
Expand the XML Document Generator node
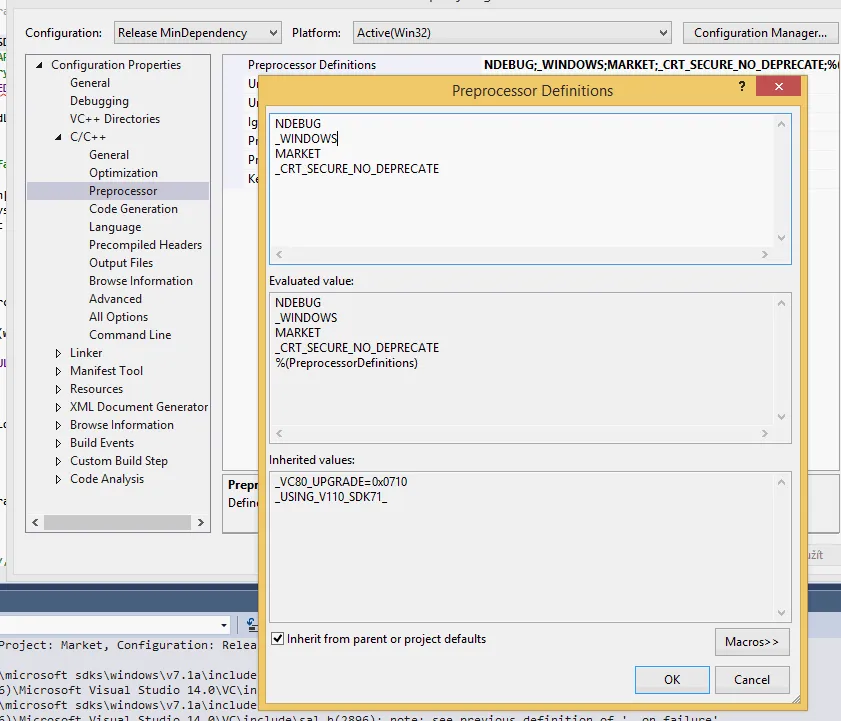coord(58,407)
